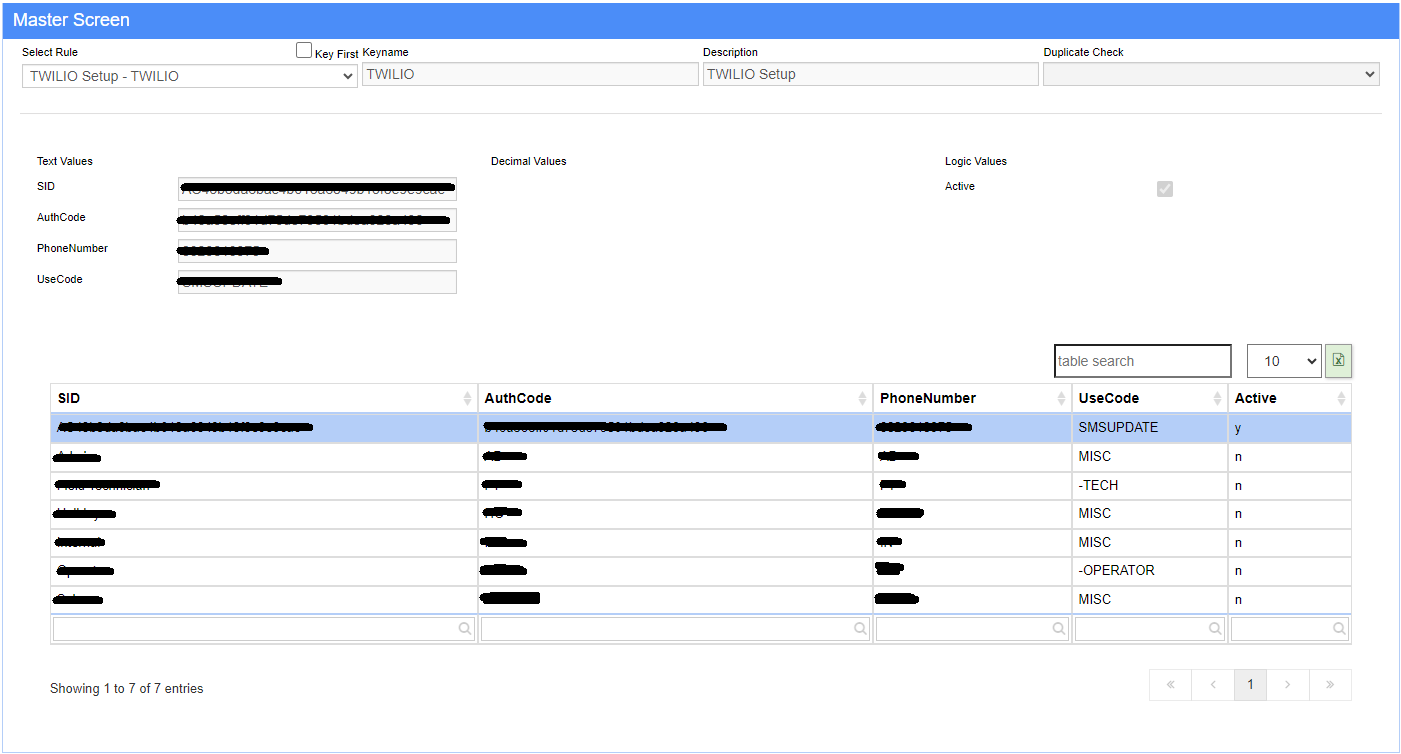This screenshot has height=754, width=1401.
Task: Go to first page of table
Action: click(1170, 685)
